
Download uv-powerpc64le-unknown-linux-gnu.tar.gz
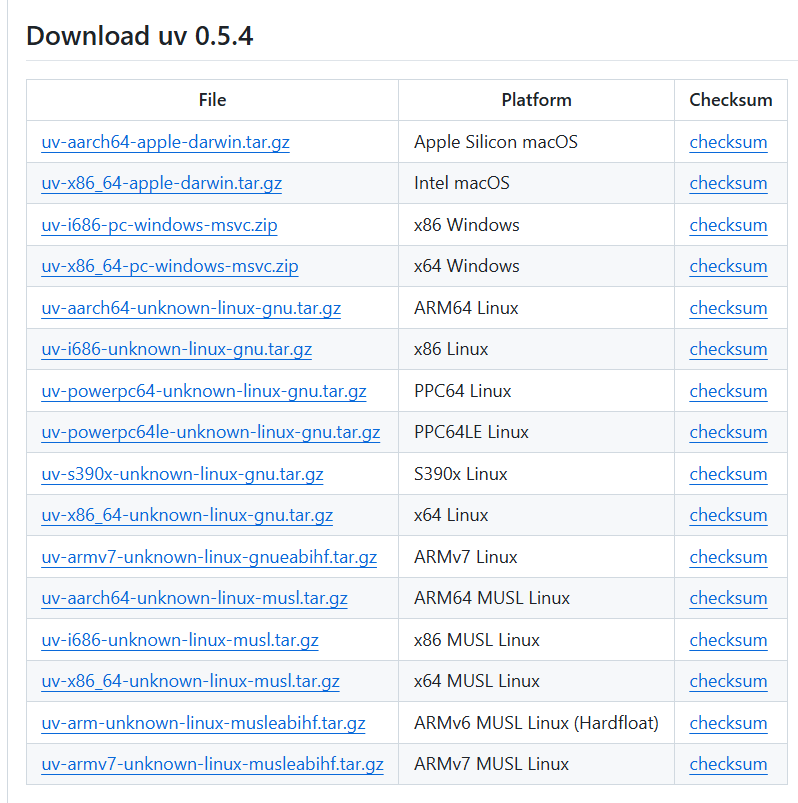pyautogui.click(x=203, y=432)
